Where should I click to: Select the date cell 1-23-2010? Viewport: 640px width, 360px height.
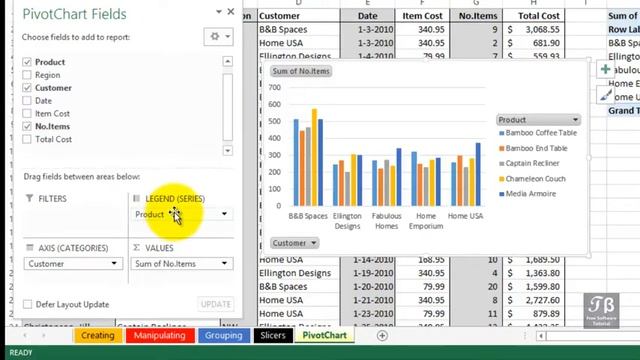(367, 313)
